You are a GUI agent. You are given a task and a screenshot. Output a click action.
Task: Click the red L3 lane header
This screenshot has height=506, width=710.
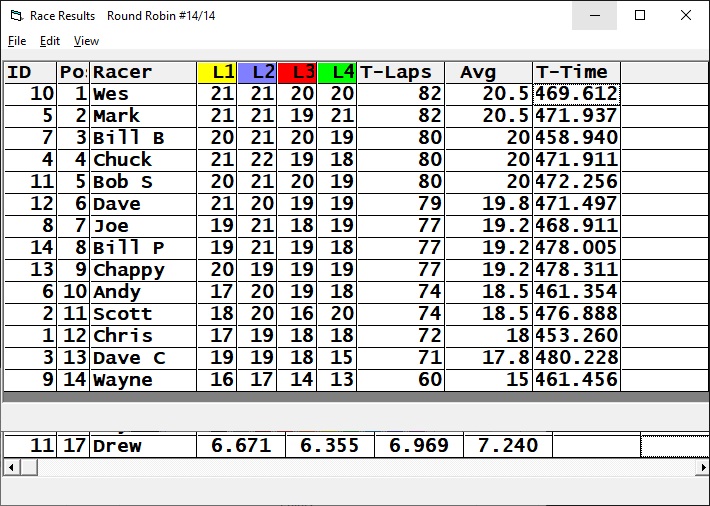tap(297, 72)
